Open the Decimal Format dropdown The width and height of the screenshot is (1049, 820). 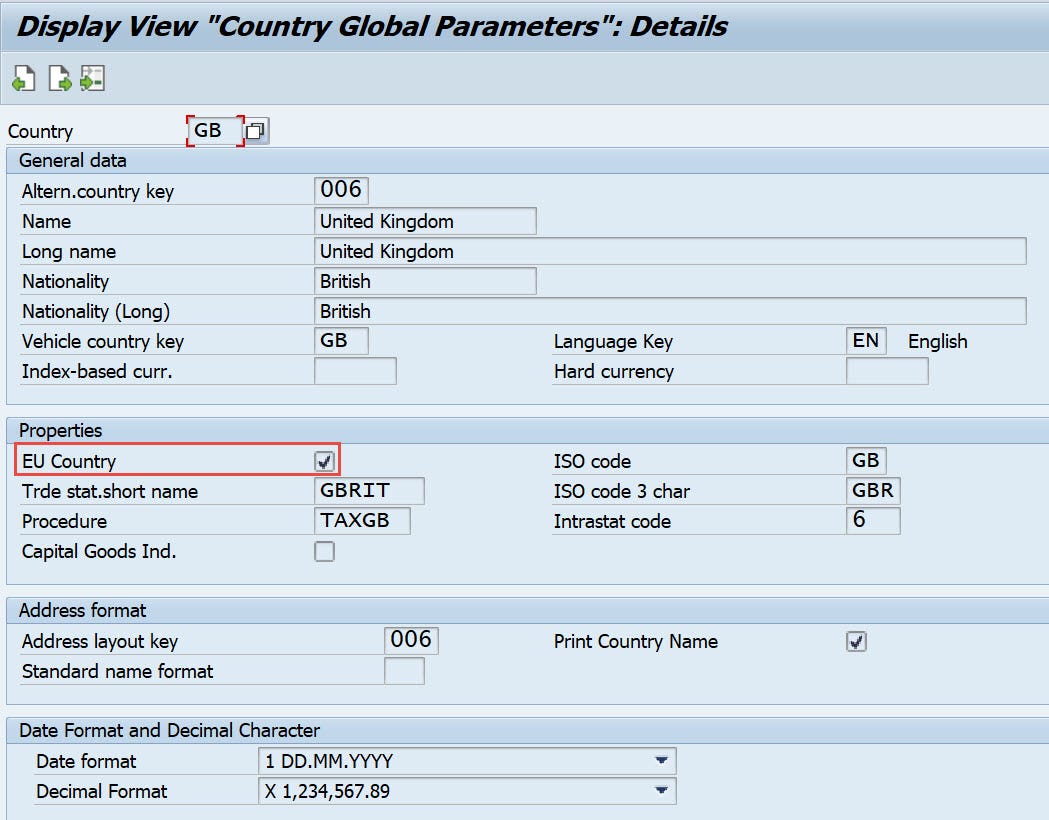click(x=661, y=791)
